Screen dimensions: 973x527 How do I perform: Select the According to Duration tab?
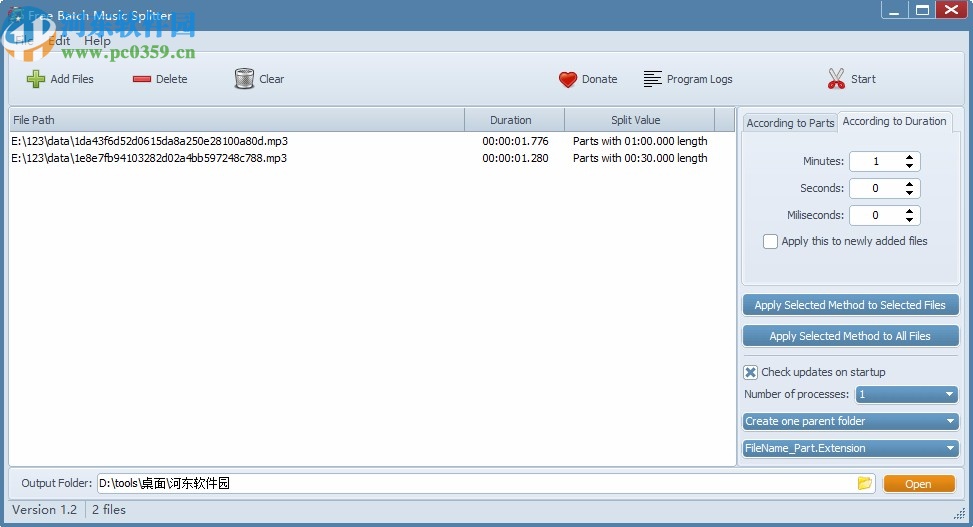(x=894, y=121)
